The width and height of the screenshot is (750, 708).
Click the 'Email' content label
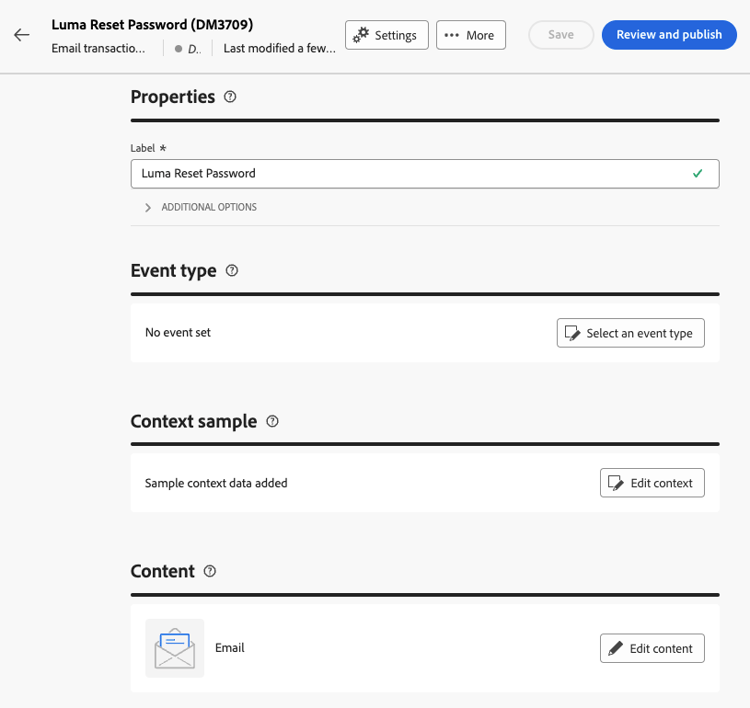coord(230,648)
